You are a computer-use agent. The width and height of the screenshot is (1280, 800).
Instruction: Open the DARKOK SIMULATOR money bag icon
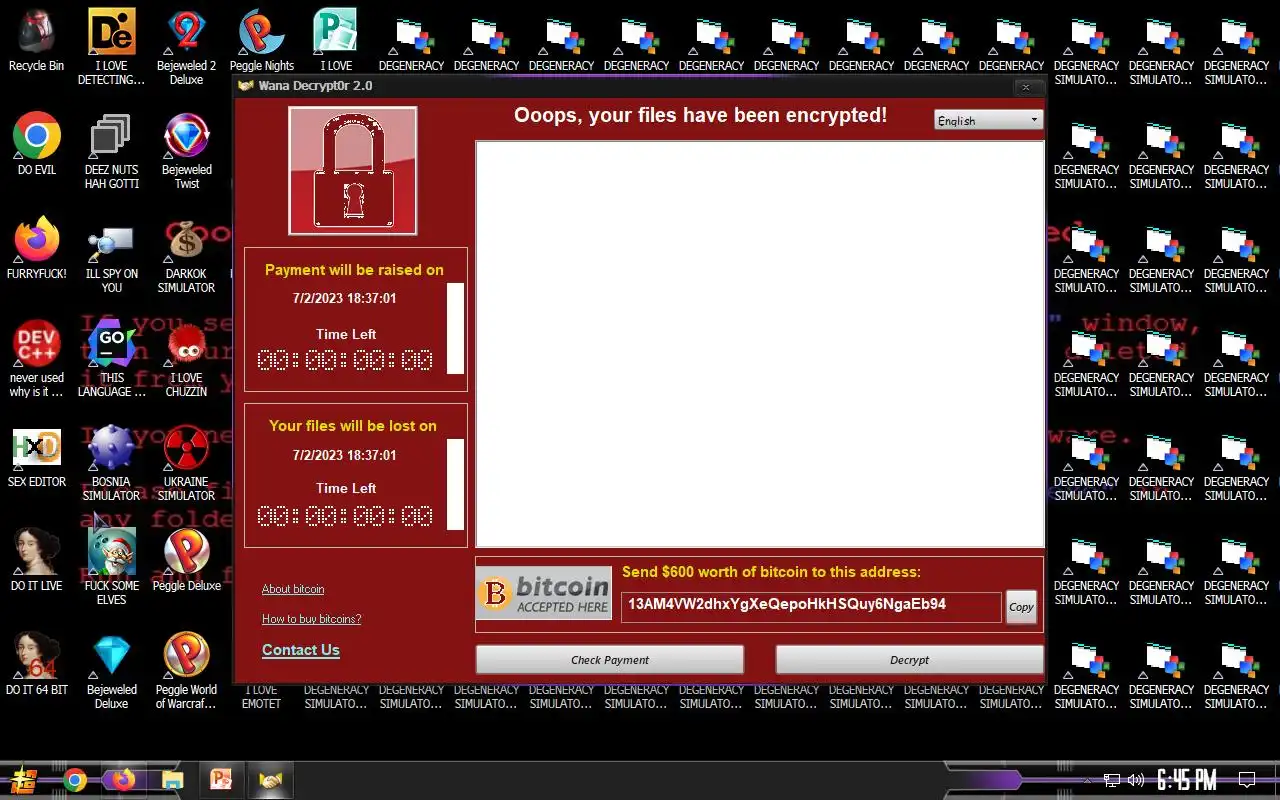pos(186,254)
